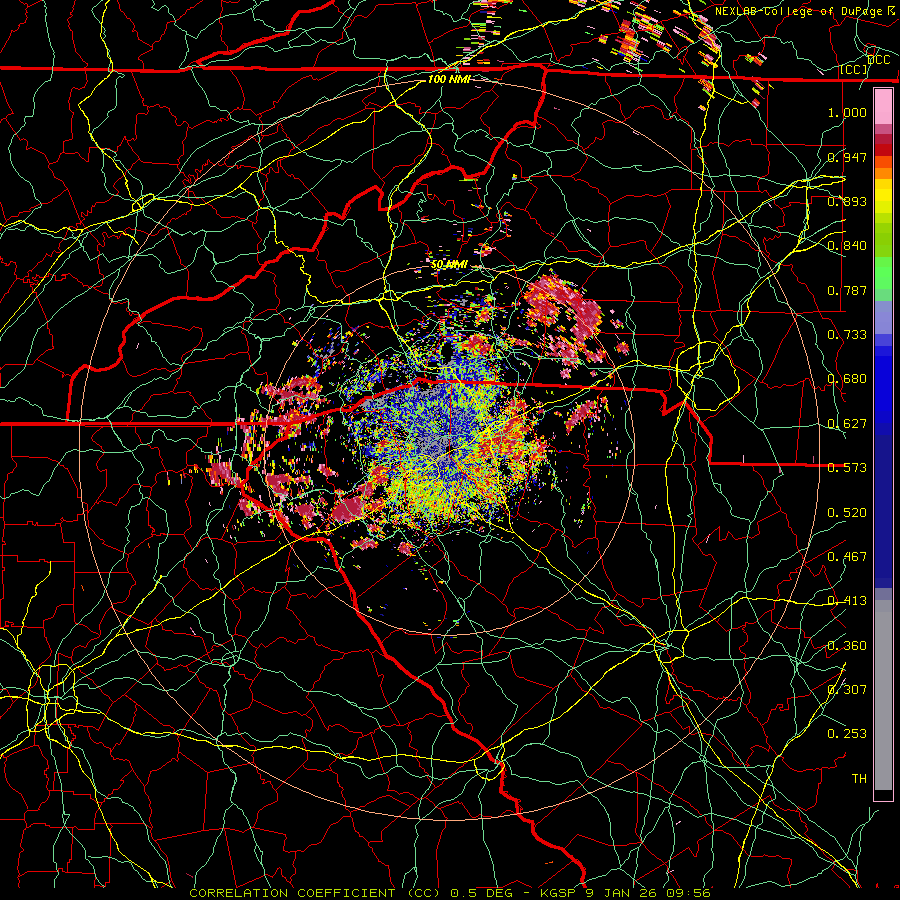Click the 0.787 scale value
The height and width of the screenshot is (900, 900).
click(847, 290)
